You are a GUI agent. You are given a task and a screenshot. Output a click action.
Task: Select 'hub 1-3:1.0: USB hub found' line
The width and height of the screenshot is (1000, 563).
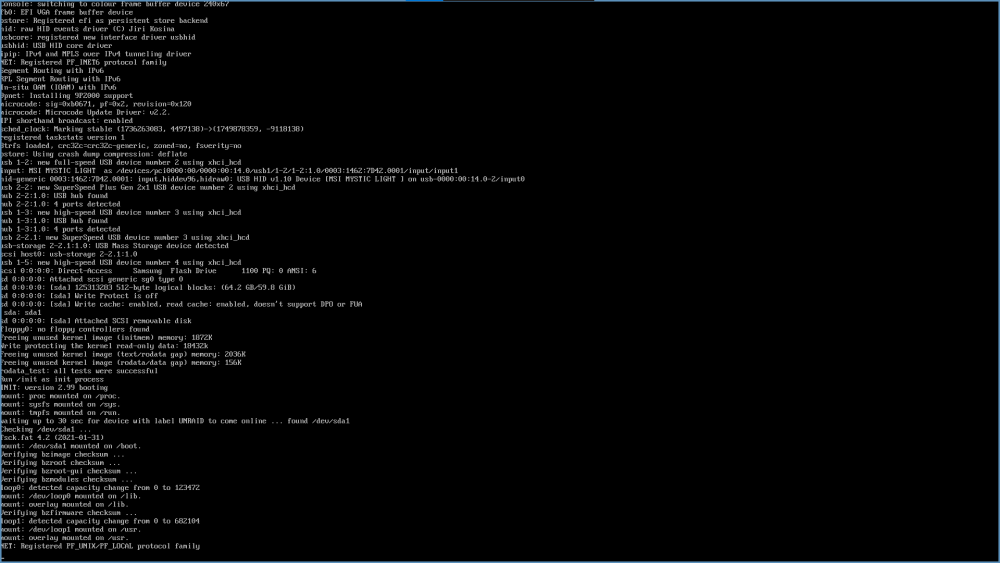point(54,221)
